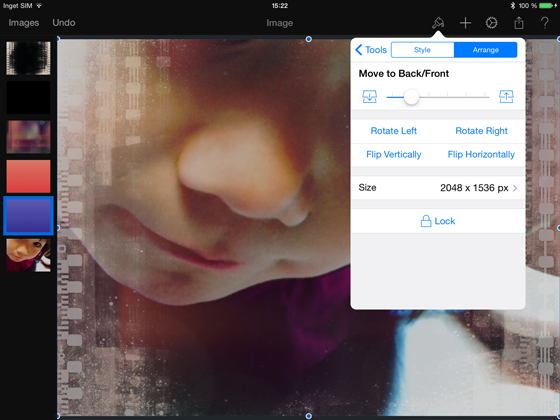Return to Images gallery
The image size is (560, 420).
(x=24, y=23)
